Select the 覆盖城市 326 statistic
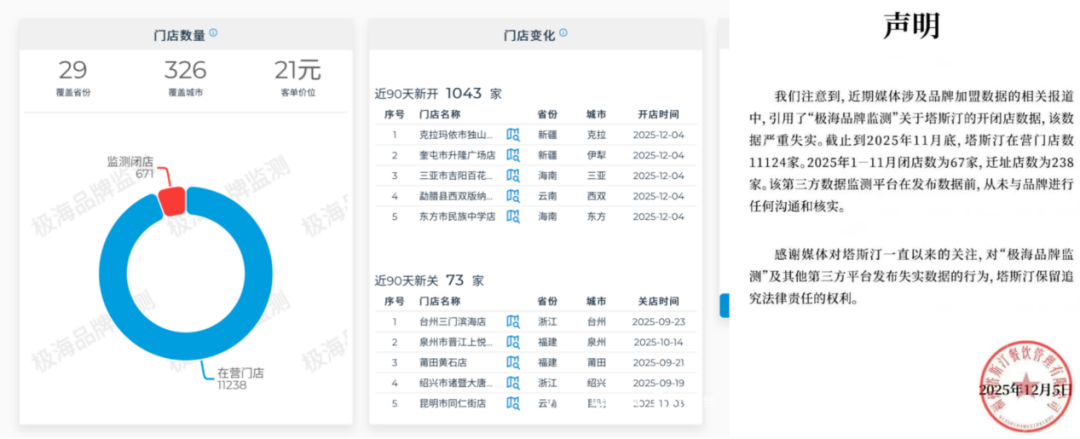This screenshot has height=439, width=1080. pyautogui.click(x=185, y=78)
